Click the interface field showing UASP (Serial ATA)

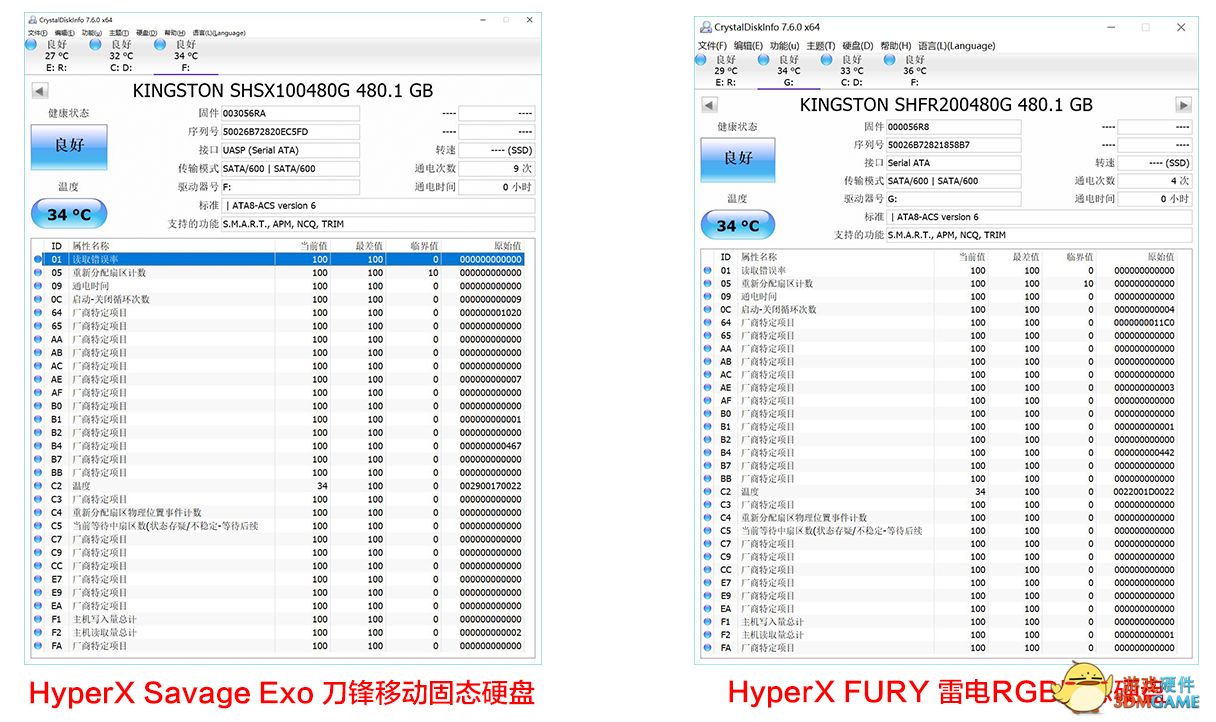tap(290, 151)
